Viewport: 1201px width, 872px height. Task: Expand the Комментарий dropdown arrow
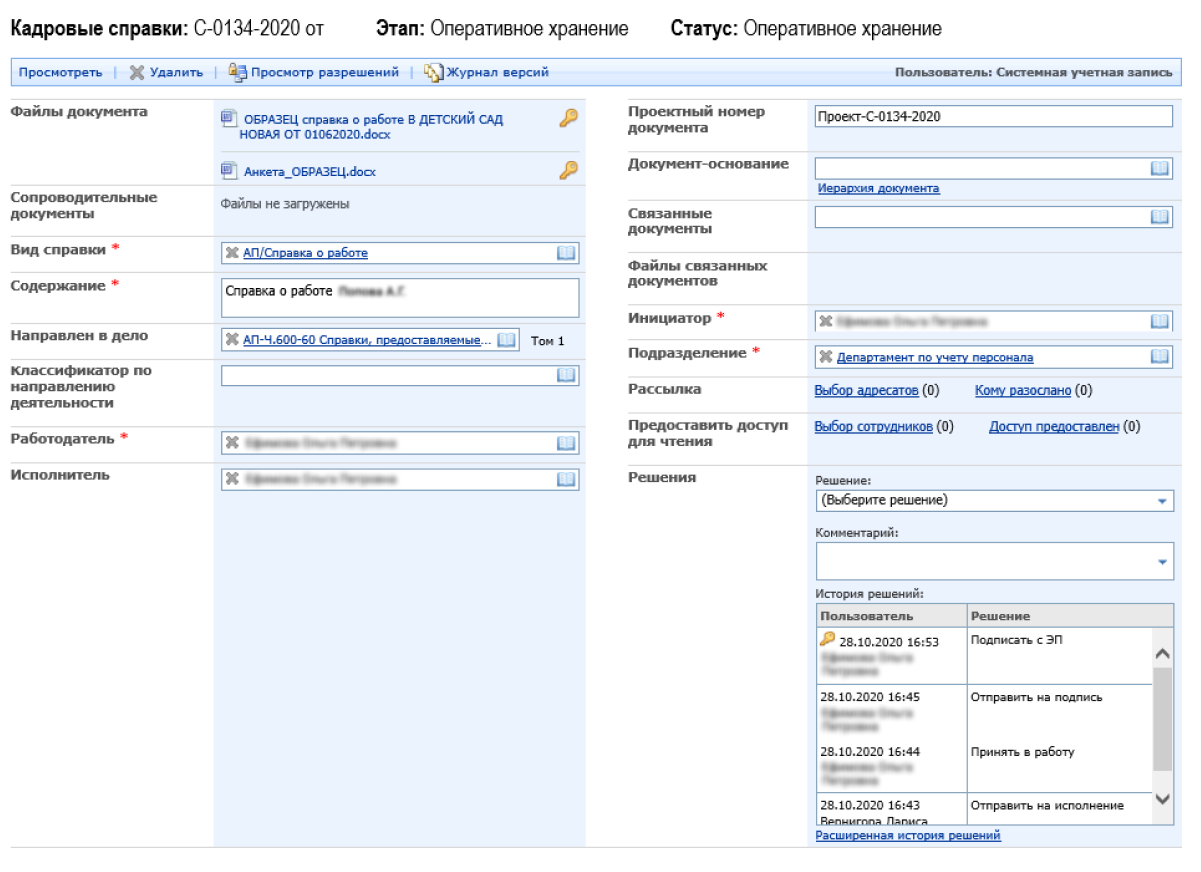pos(1162,562)
